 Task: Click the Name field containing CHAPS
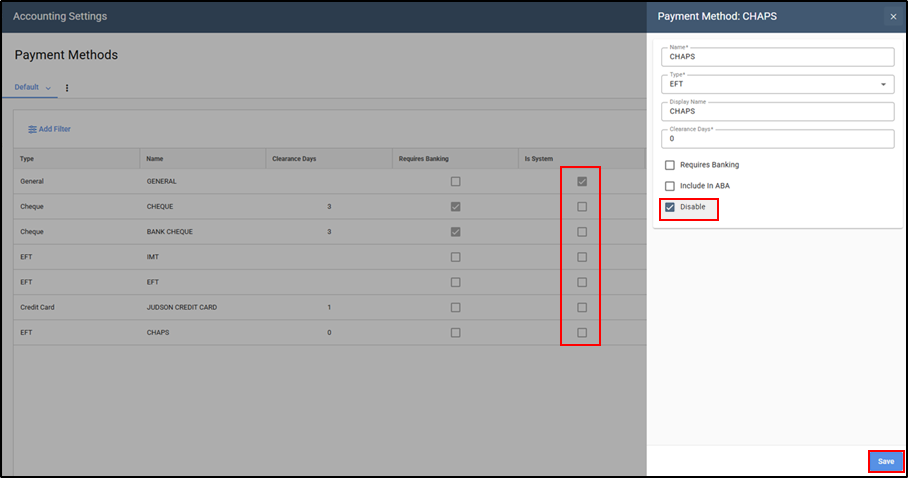click(x=778, y=57)
